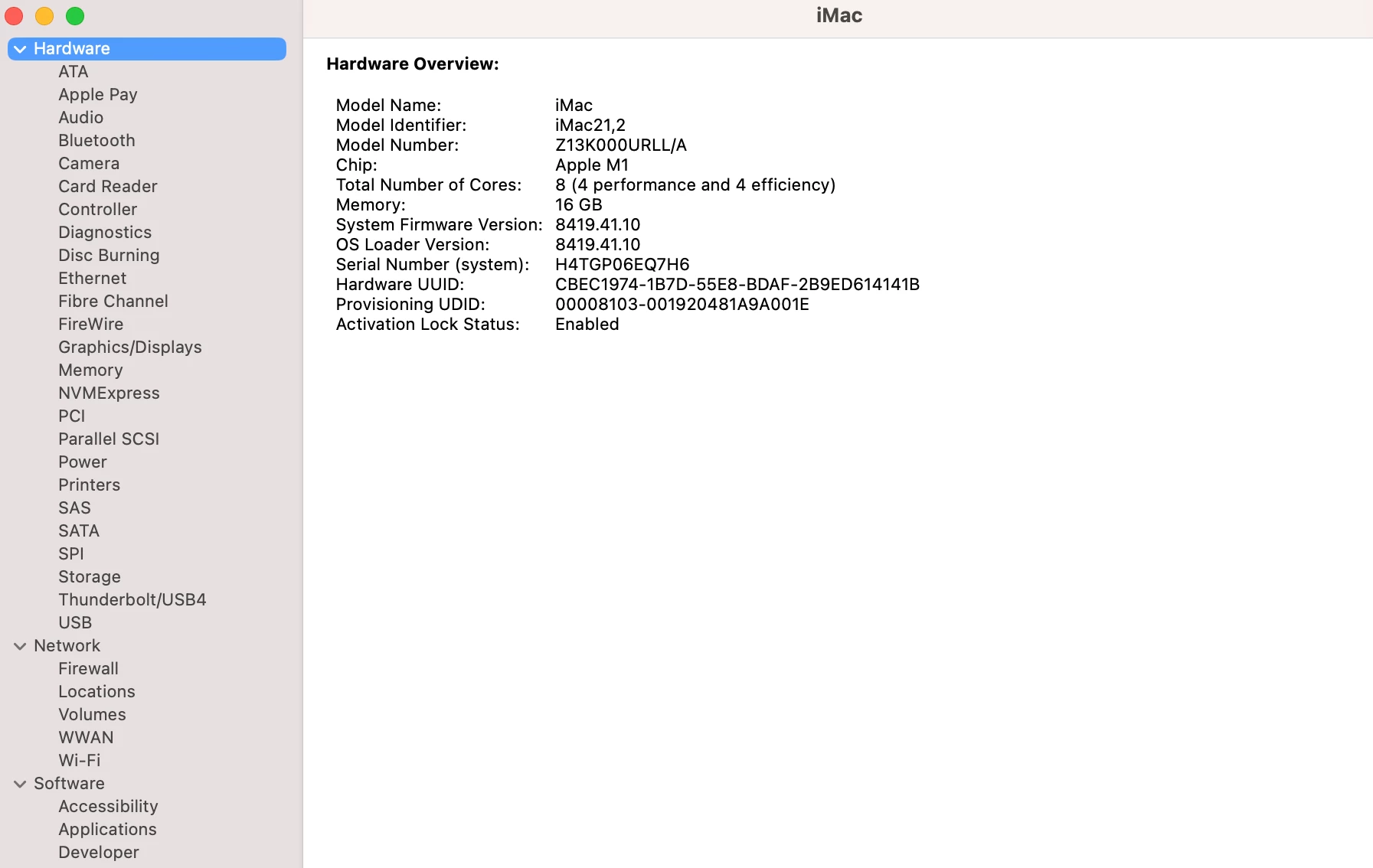Open the ATA sidebar item
Viewport: 1373px width, 868px height.
pos(74,72)
